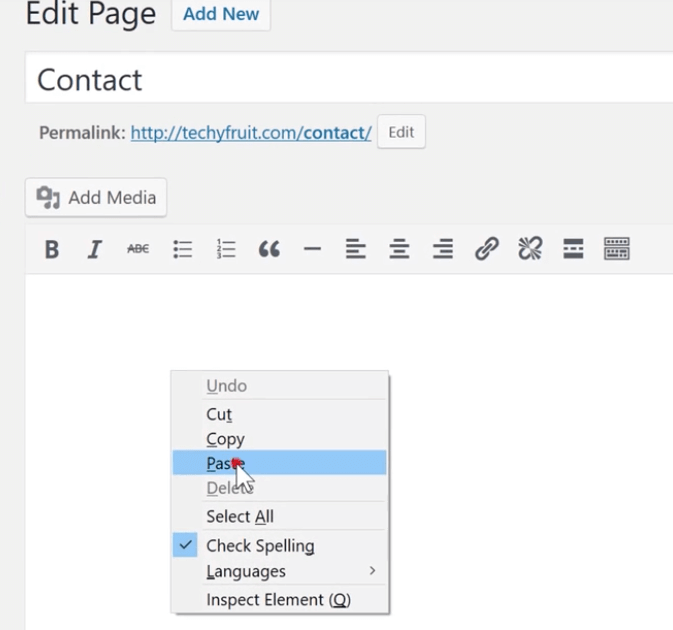The height and width of the screenshot is (630, 673).
Task: Choose Paste from context menu
Action: point(279,463)
